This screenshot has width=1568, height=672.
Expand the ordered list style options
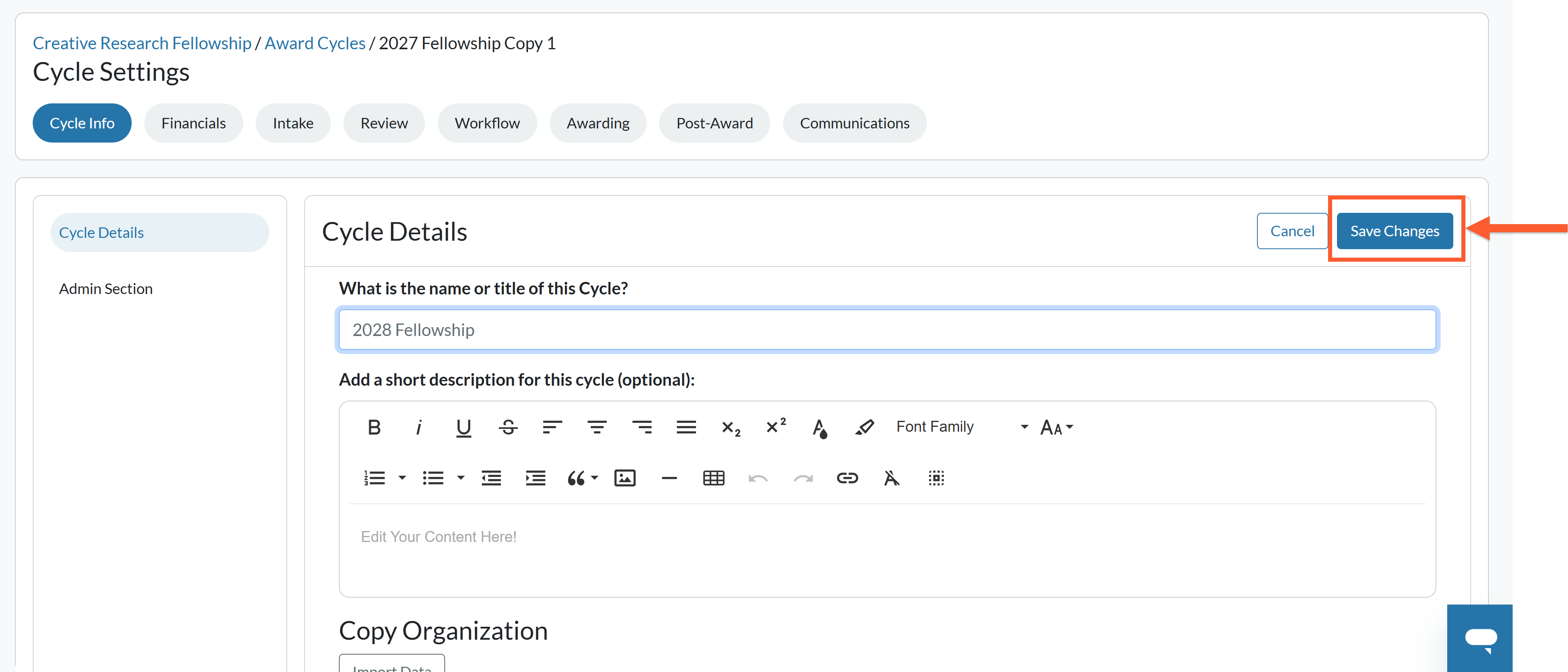tap(402, 479)
